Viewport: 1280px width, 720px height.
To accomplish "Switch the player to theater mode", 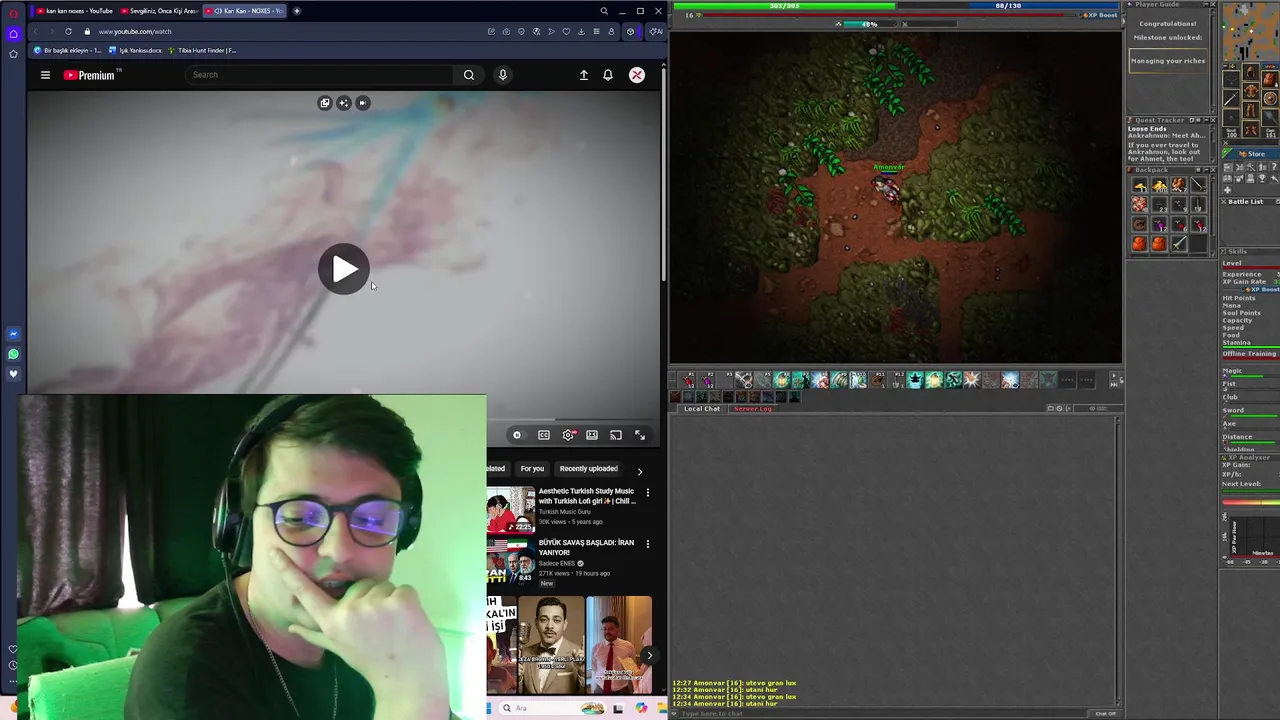I will pos(592,435).
